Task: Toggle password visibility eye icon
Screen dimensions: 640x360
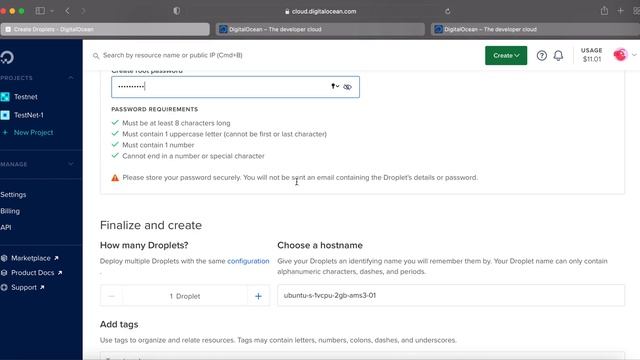Action: tap(347, 87)
